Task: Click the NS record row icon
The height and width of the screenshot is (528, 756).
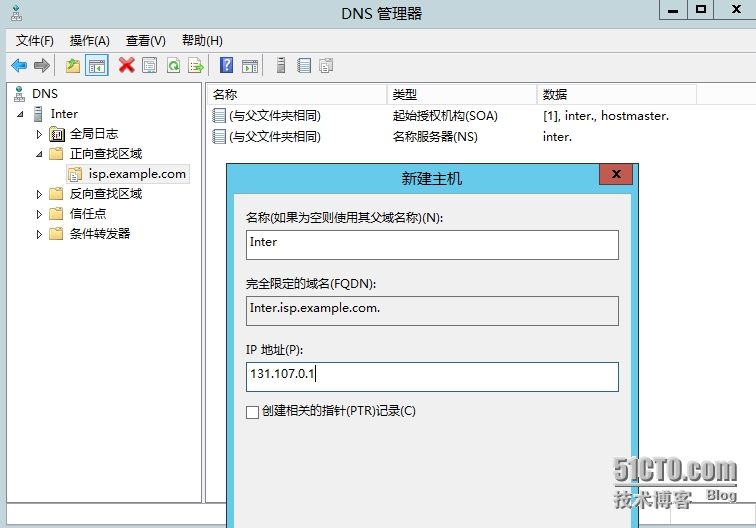Action: (219, 136)
